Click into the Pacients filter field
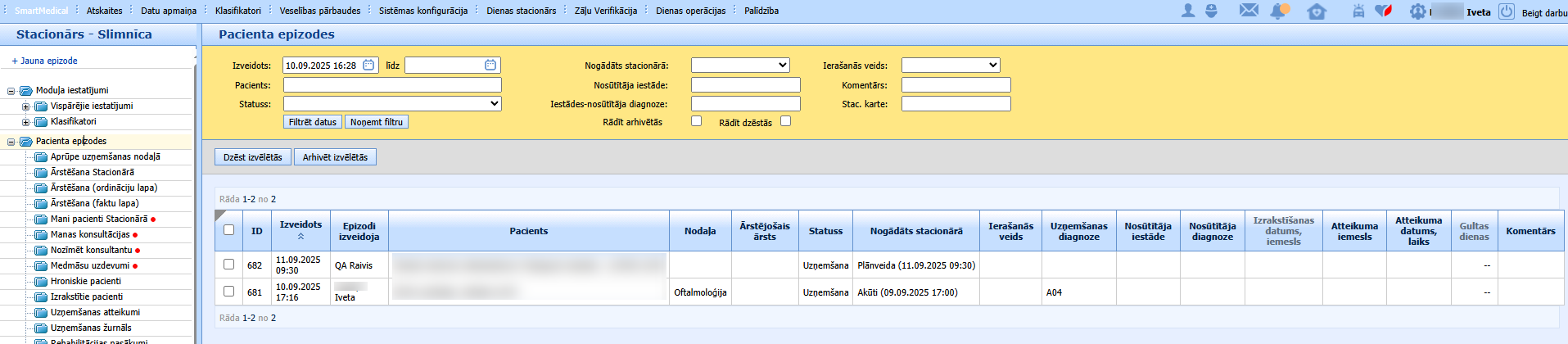 pos(392,84)
